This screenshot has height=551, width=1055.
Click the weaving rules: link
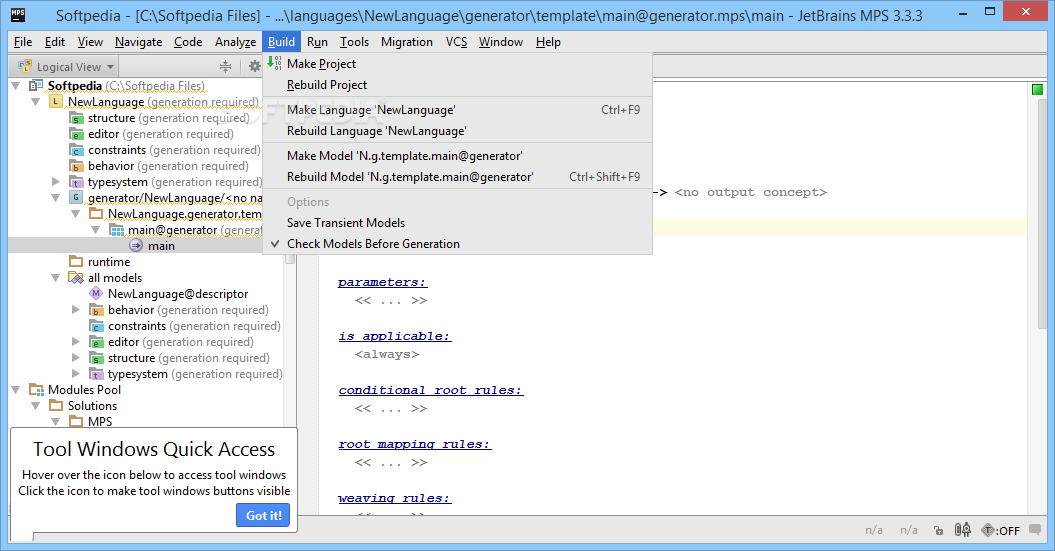pos(394,499)
